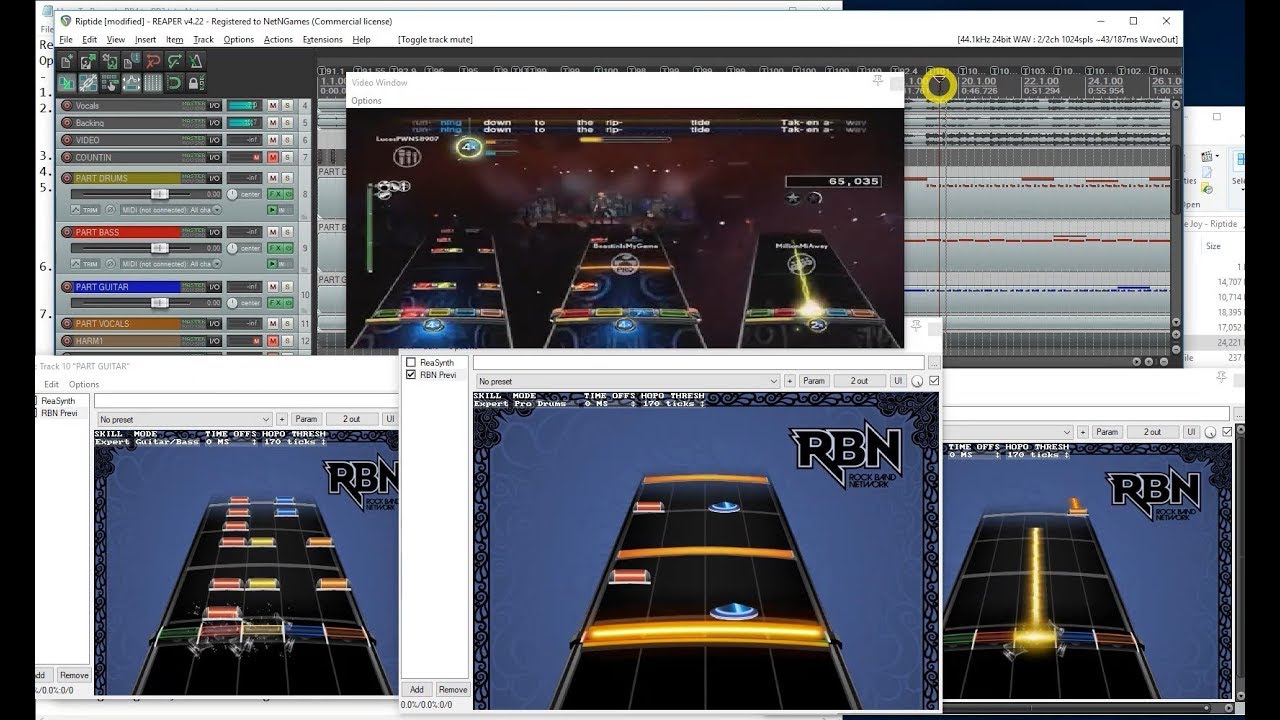The image size is (1280, 720).
Task: Pin the Video Window
Action: click(x=877, y=80)
